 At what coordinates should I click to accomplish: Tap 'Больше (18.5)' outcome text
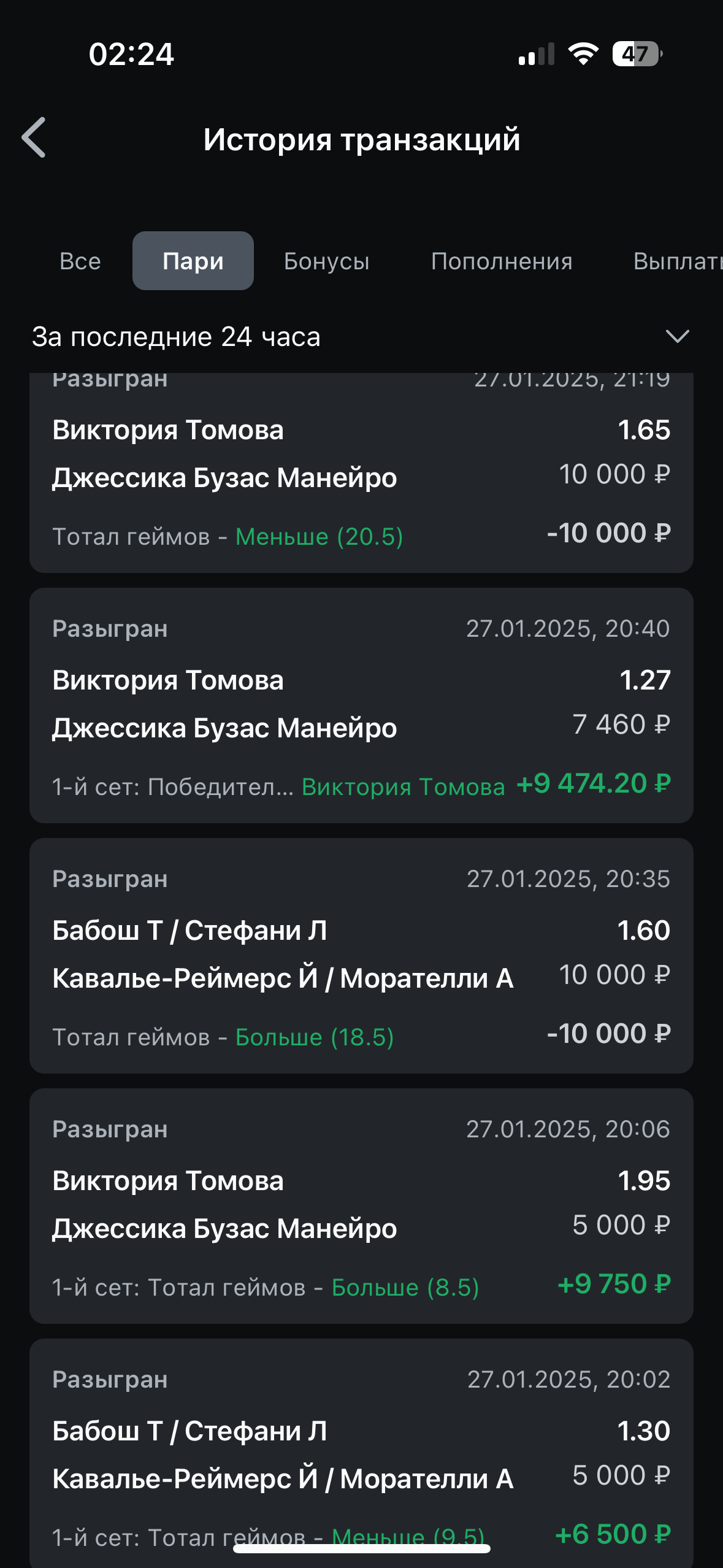pos(315,1037)
